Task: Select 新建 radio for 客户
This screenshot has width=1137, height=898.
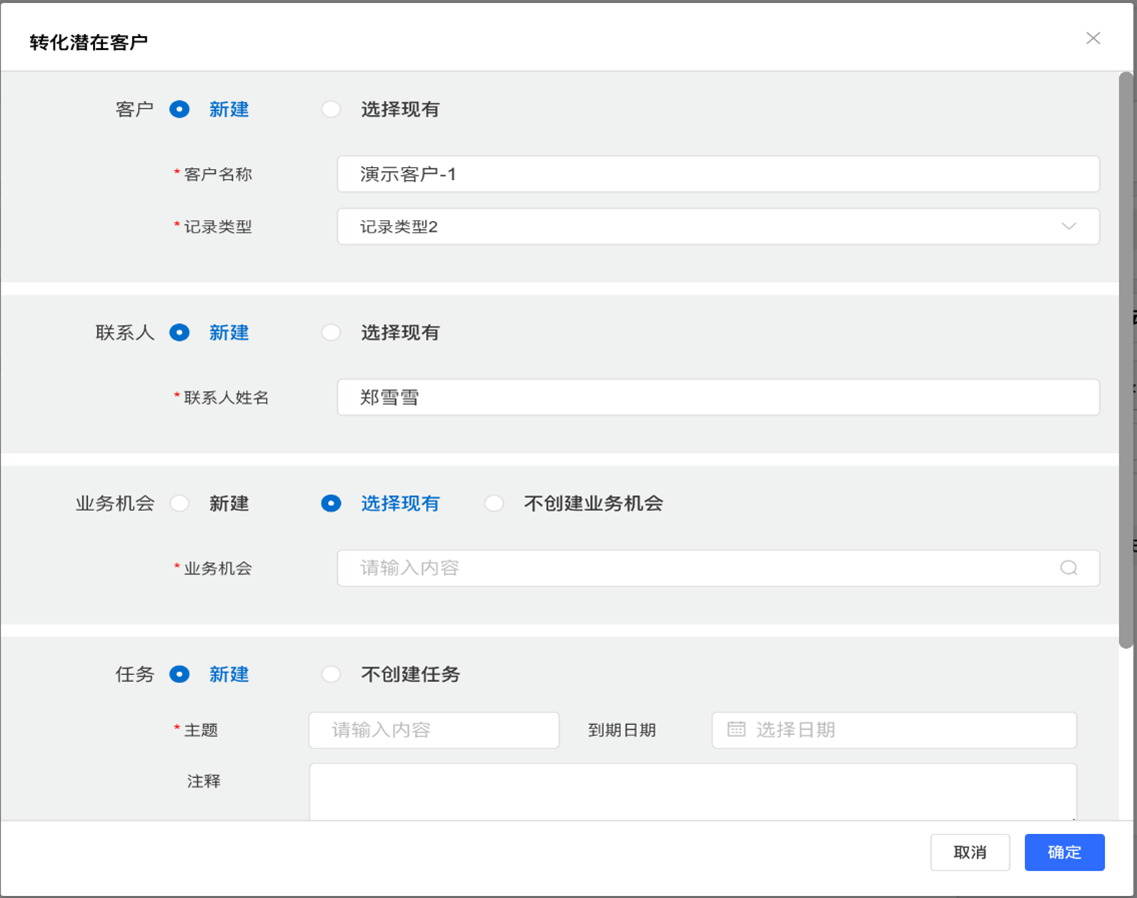Action: coord(180,110)
